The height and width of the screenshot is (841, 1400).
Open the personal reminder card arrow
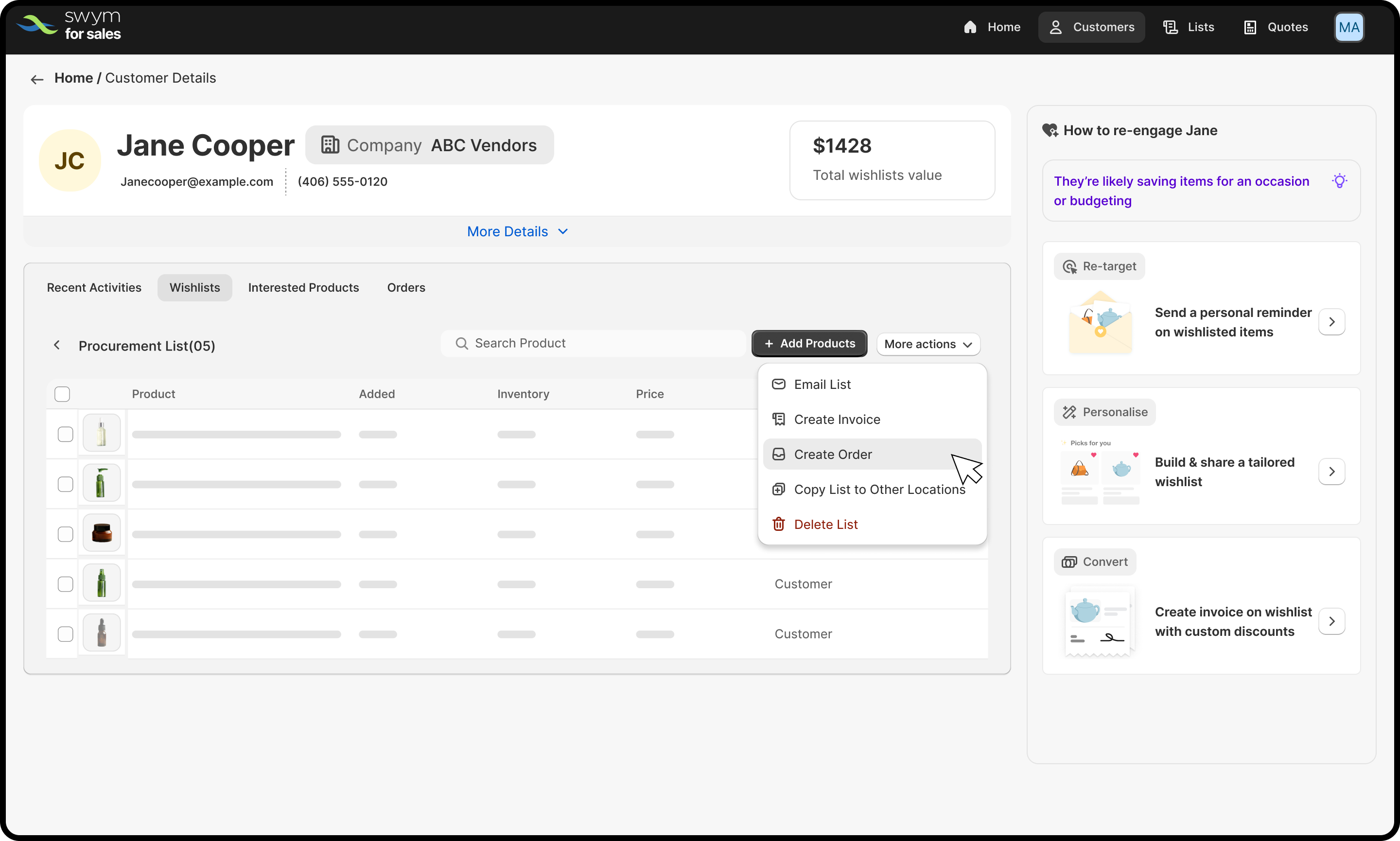pos(1331,322)
